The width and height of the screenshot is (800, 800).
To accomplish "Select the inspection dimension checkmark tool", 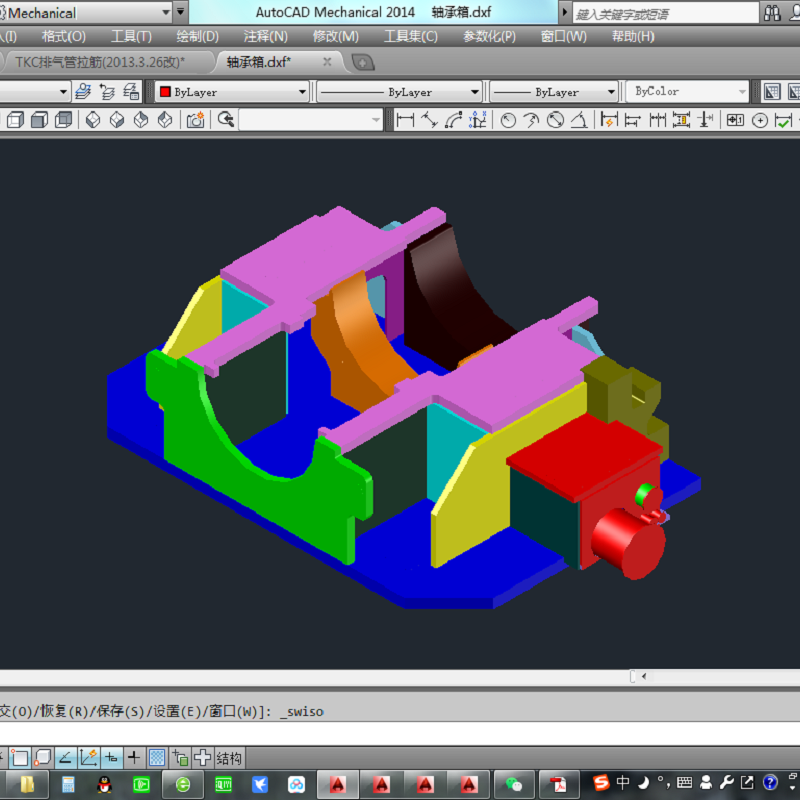I will coord(783,120).
